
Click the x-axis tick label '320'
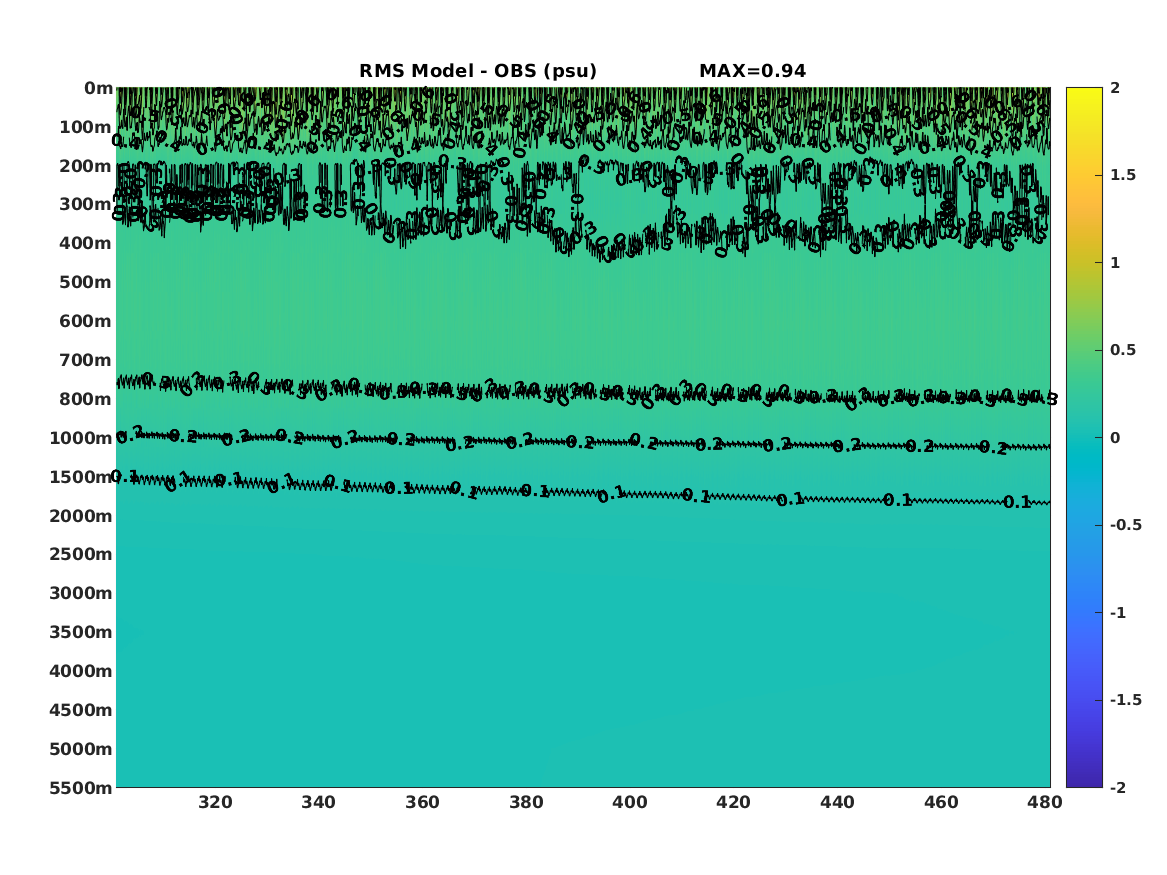[x=215, y=802]
